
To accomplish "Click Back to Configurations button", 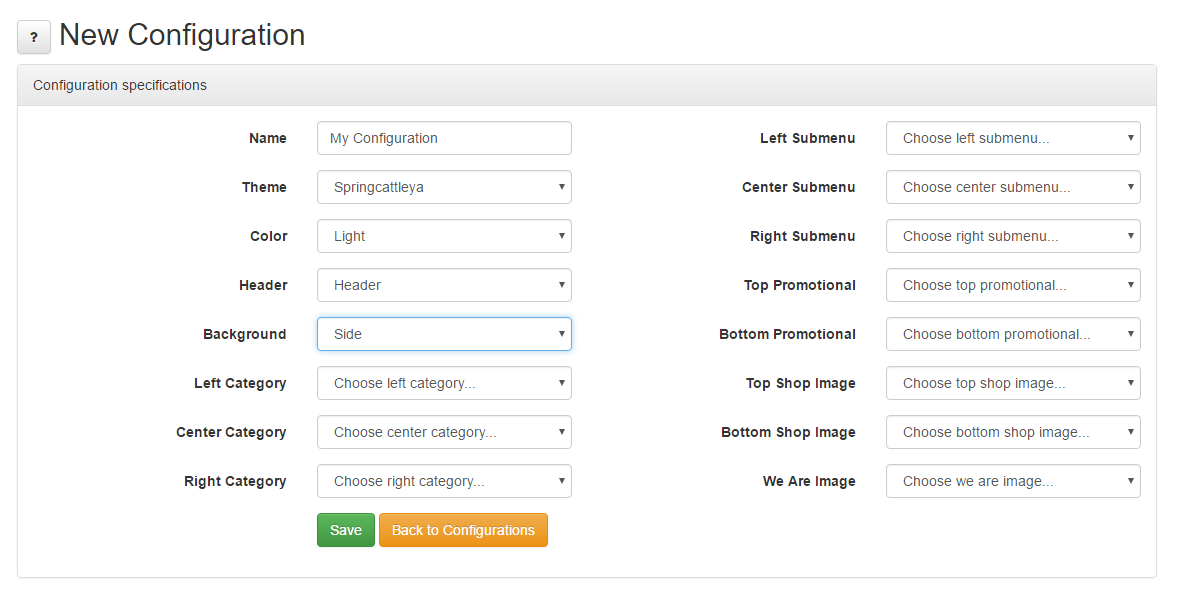I will tap(463, 530).
